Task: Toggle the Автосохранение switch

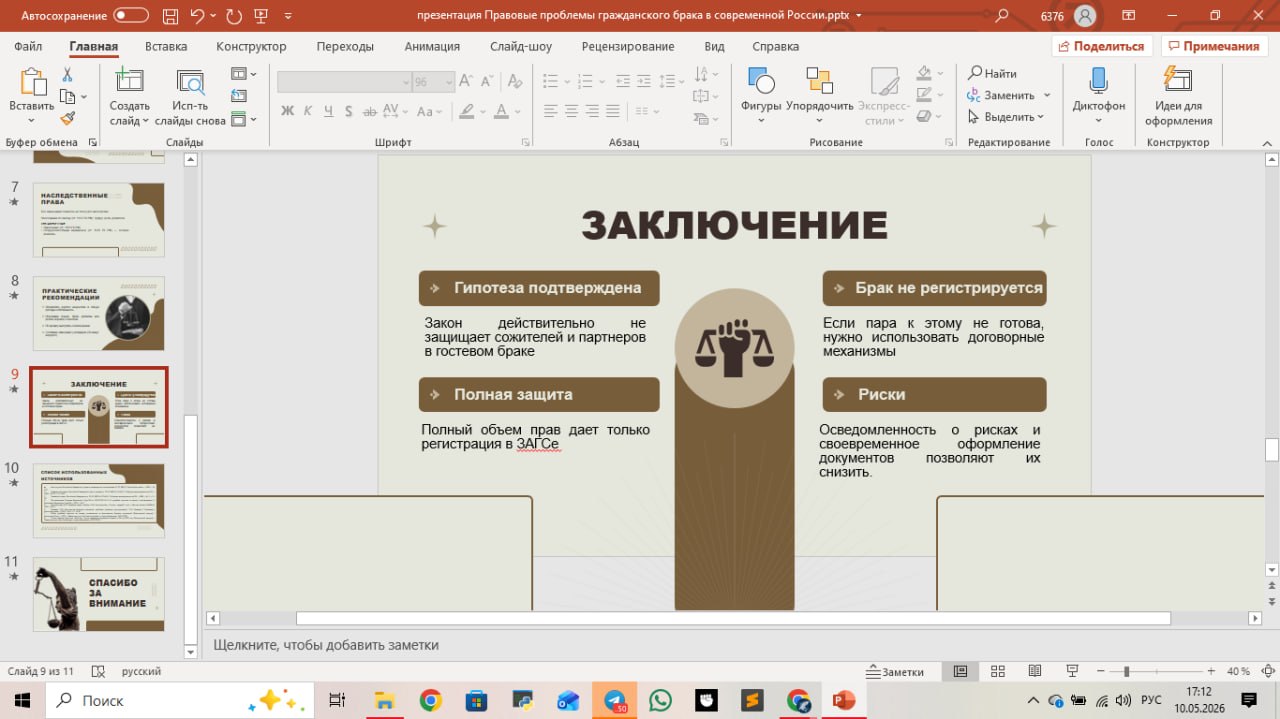Action: click(x=131, y=16)
